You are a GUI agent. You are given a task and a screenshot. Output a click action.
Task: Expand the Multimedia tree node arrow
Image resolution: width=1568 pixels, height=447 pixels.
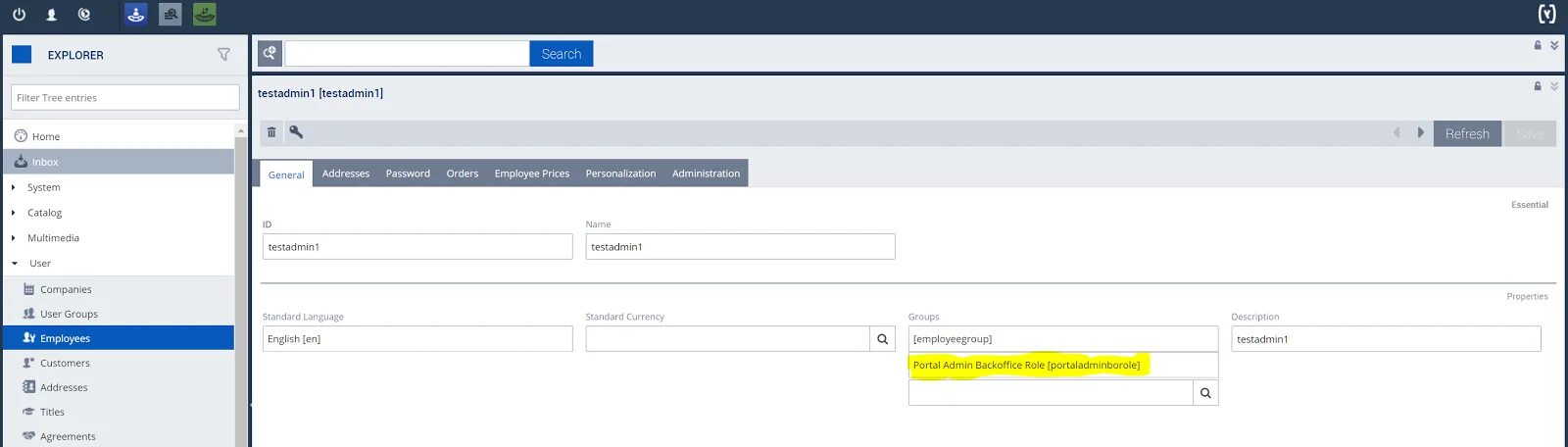[x=13, y=238]
